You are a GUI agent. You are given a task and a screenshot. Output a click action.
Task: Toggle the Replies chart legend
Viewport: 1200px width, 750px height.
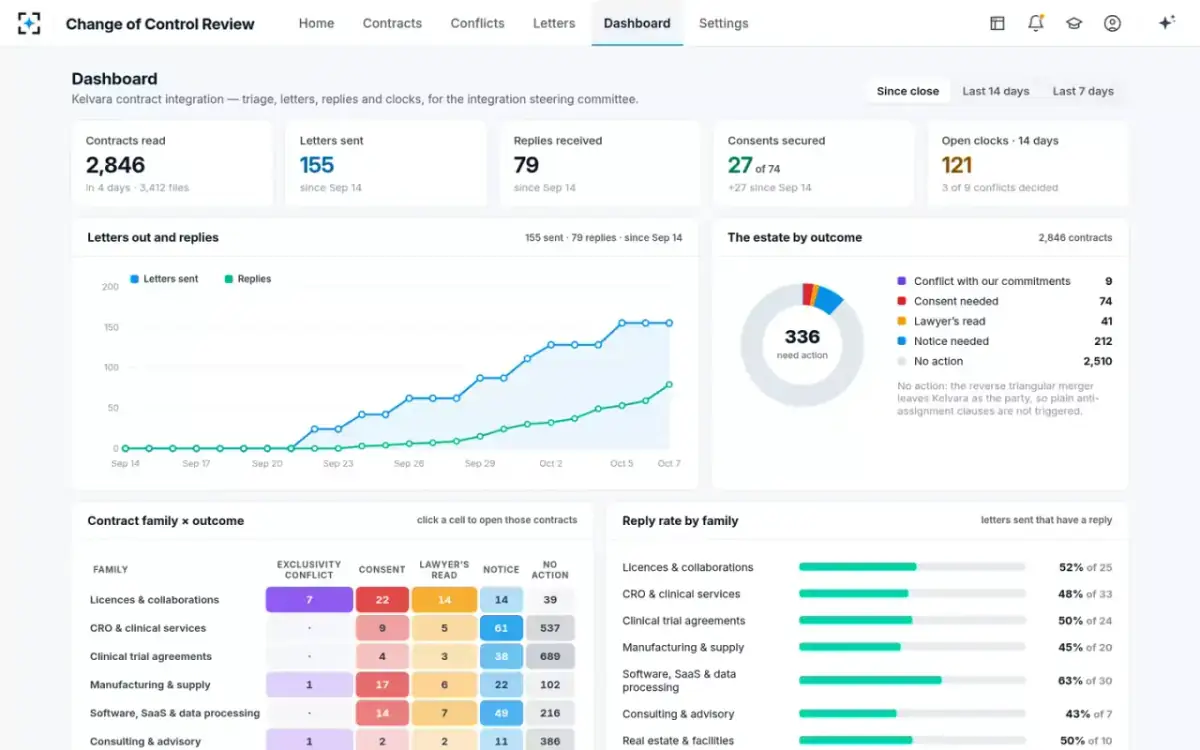tap(248, 279)
